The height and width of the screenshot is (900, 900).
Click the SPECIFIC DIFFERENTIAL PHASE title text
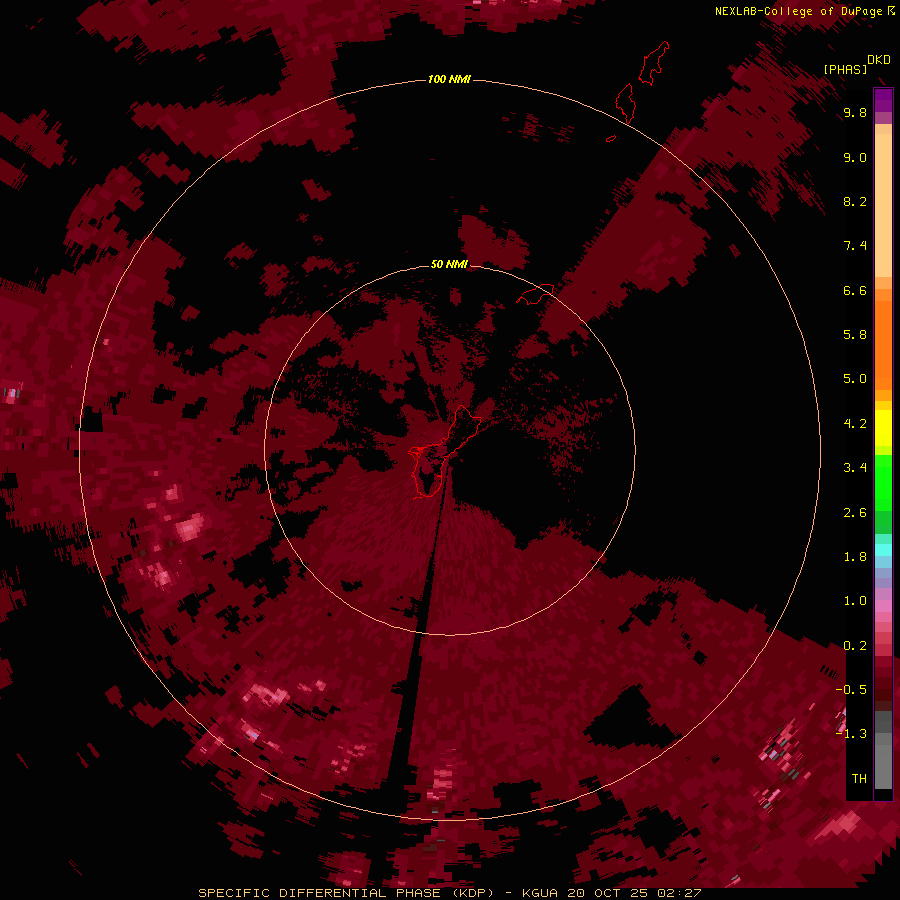pos(320,893)
